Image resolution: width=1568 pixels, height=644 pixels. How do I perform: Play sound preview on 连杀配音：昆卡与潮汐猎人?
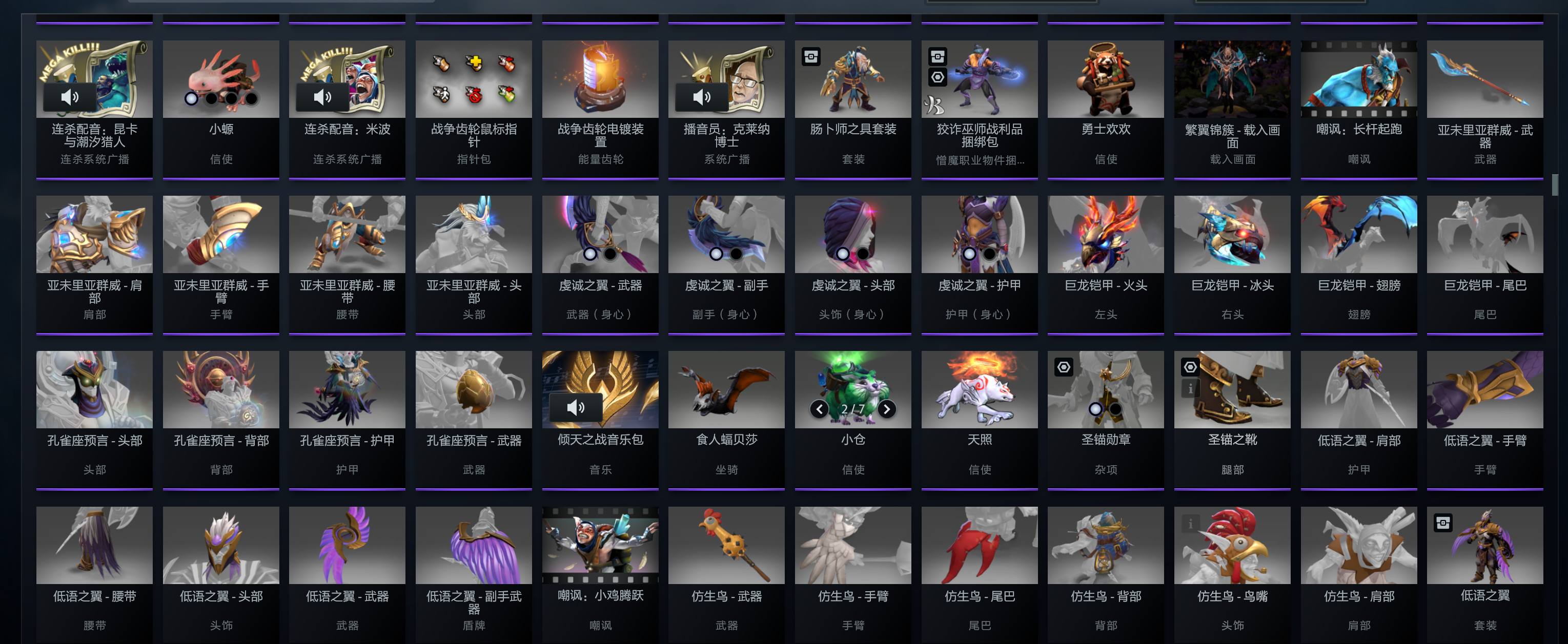70,97
